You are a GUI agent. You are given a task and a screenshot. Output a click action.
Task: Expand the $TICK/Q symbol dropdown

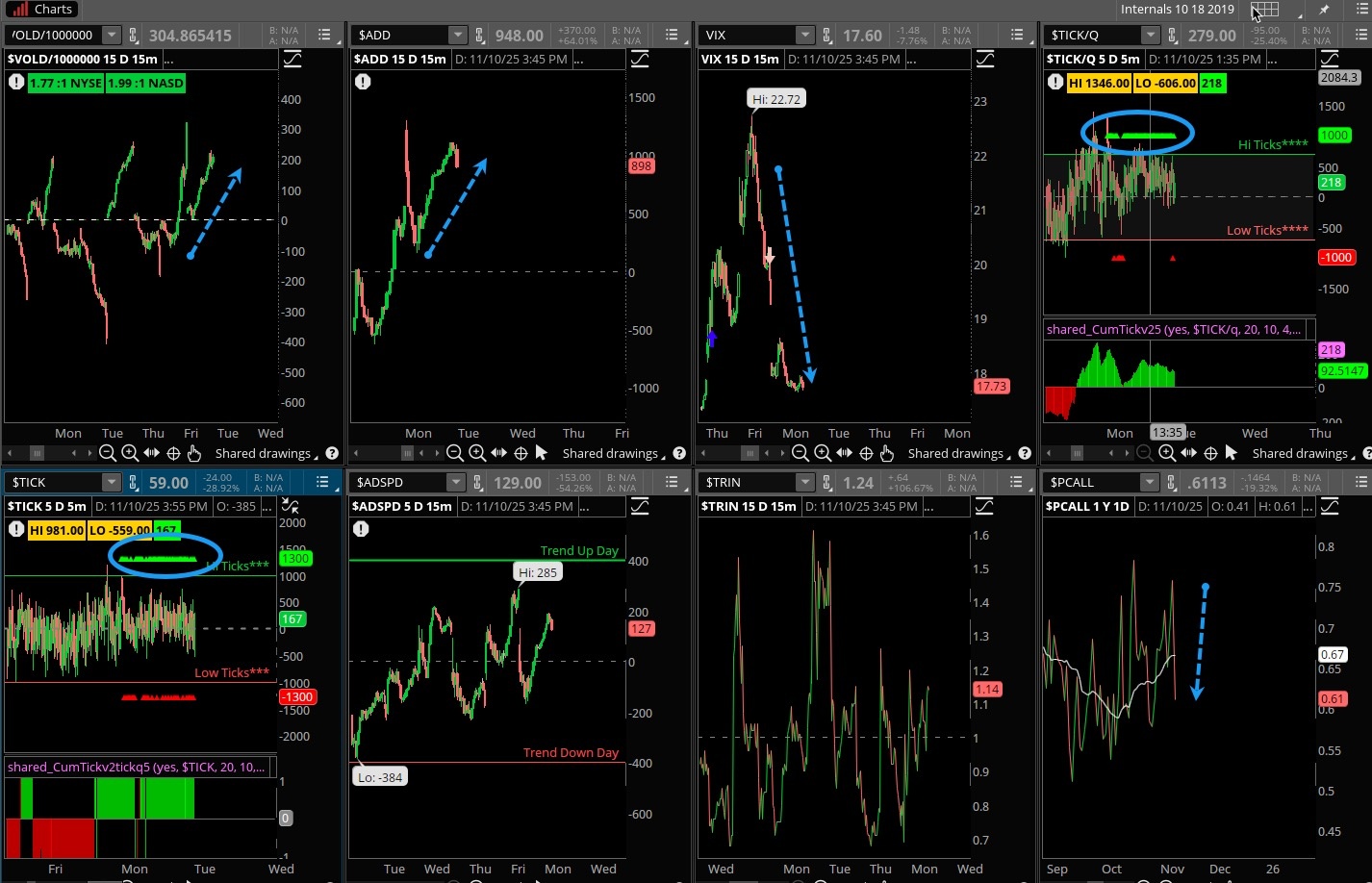click(1149, 36)
